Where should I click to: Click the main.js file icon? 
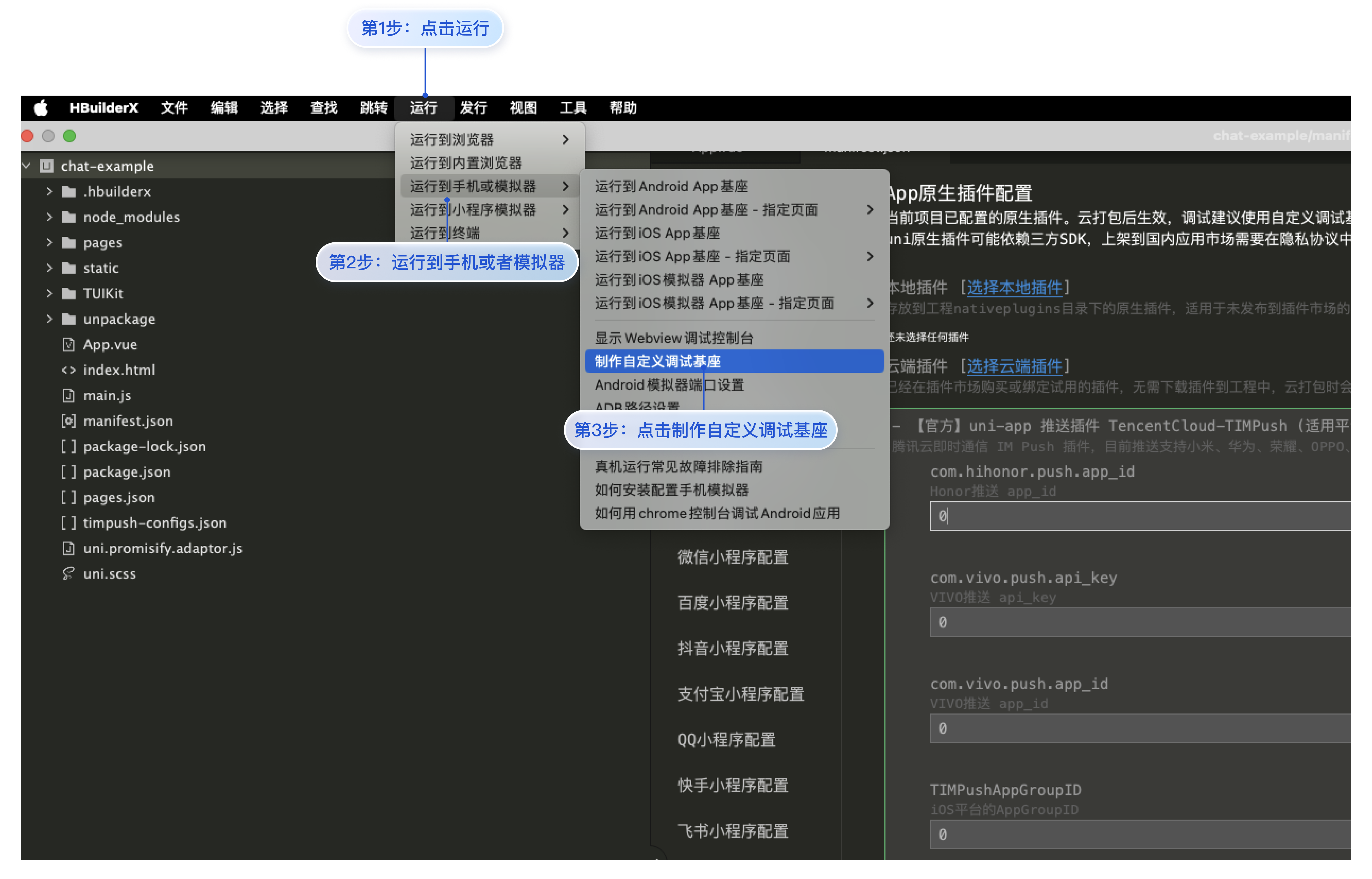(68, 395)
